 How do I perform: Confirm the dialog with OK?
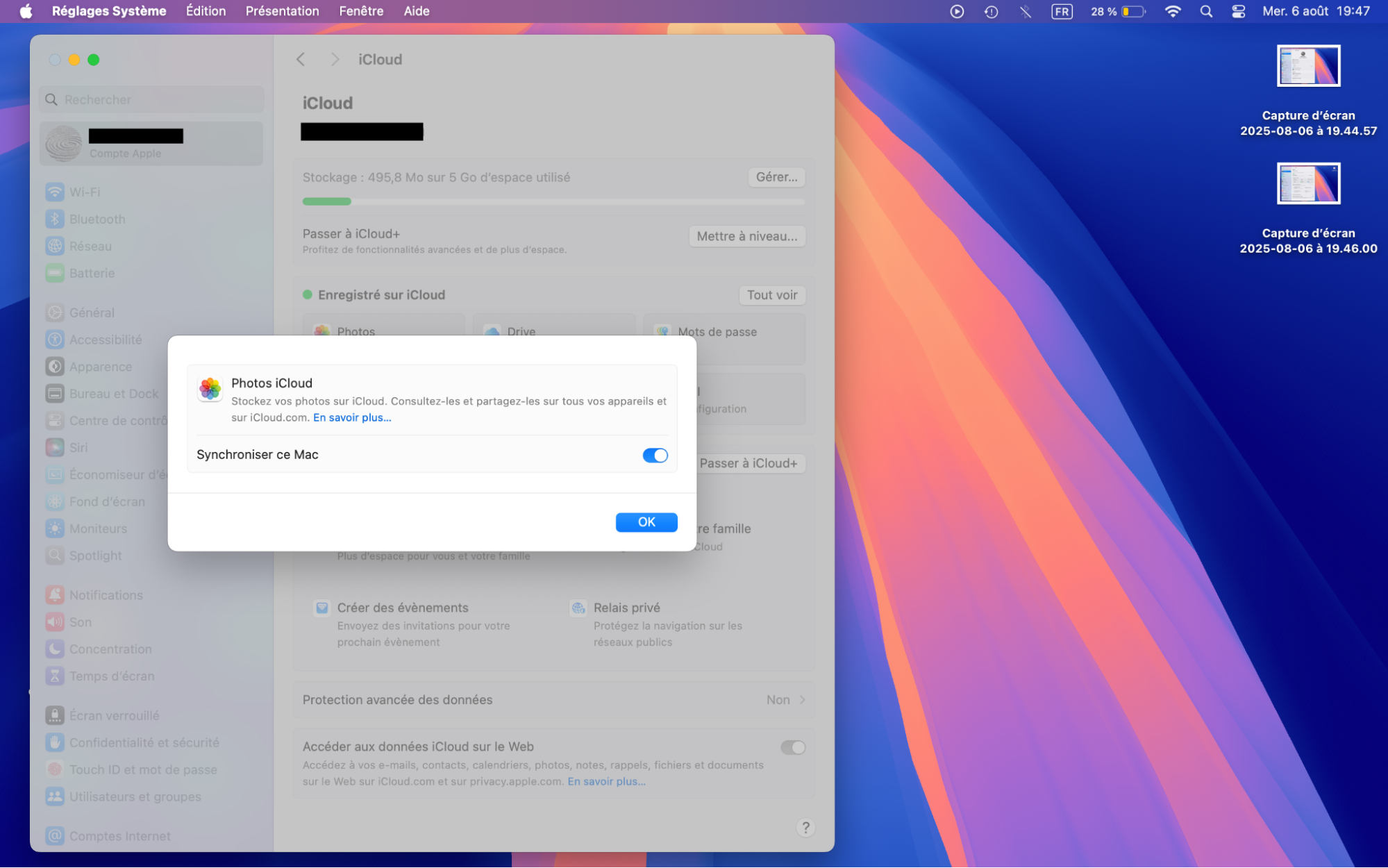(x=646, y=521)
